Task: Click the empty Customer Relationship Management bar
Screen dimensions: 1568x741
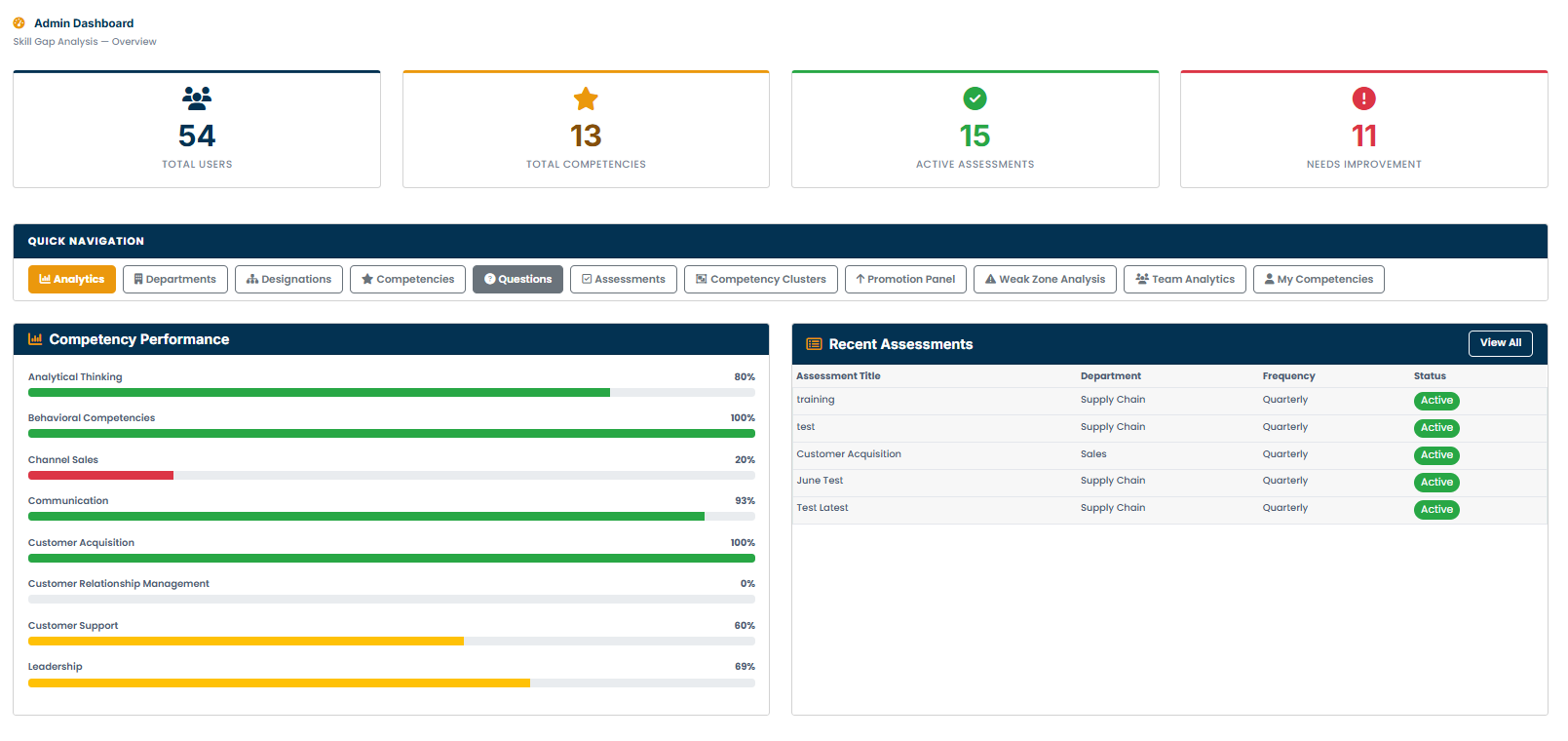Action: 392,600
